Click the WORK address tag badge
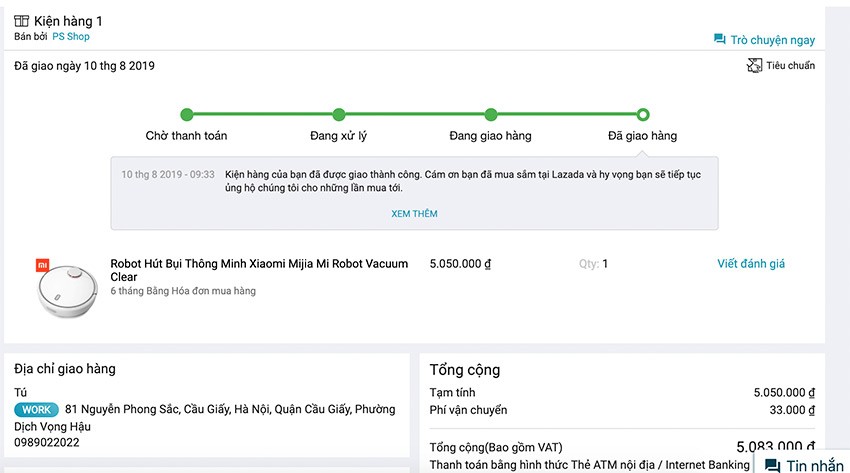The image size is (850, 473). pos(36,410)
